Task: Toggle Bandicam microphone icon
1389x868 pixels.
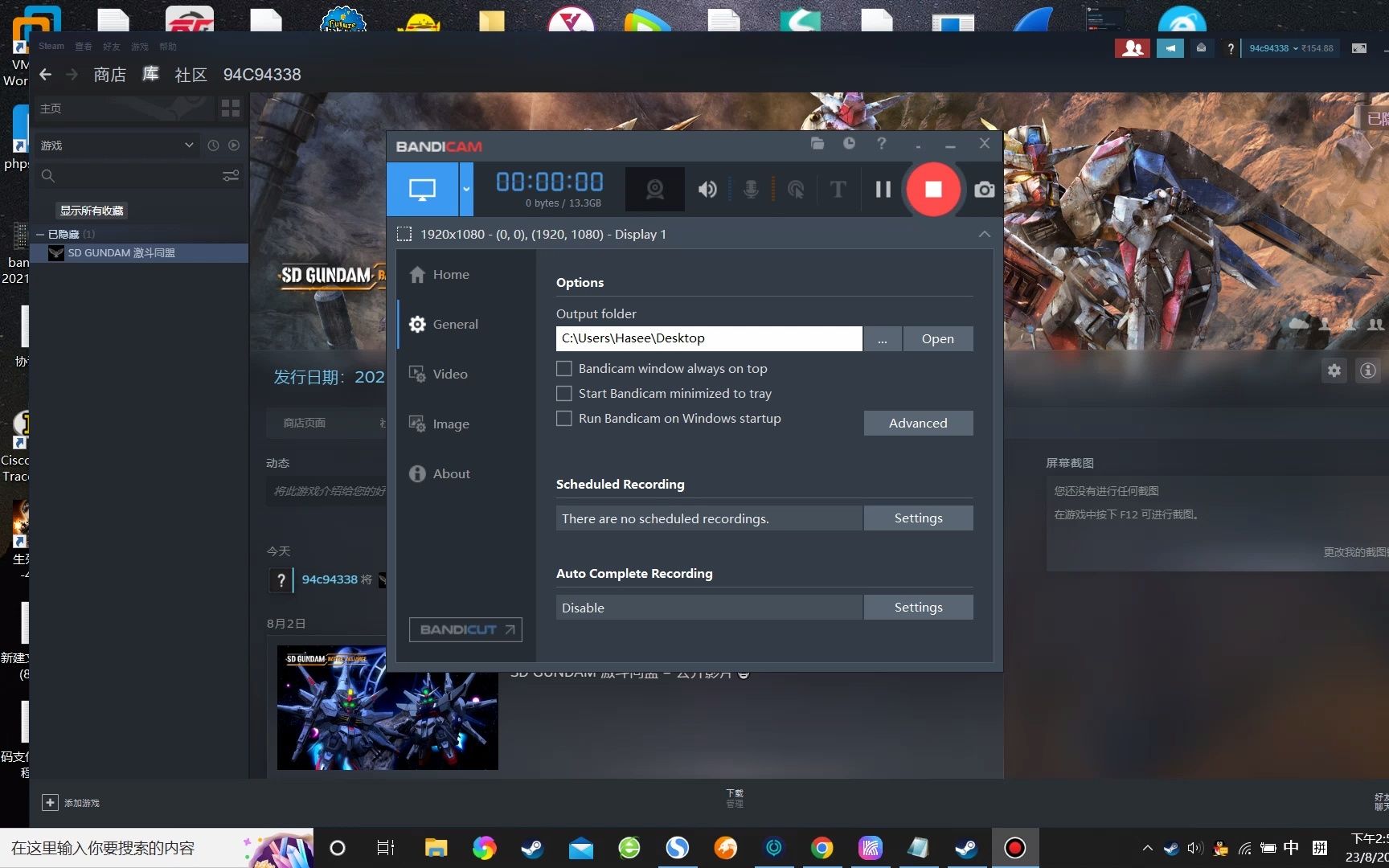Action: (751, 190)
